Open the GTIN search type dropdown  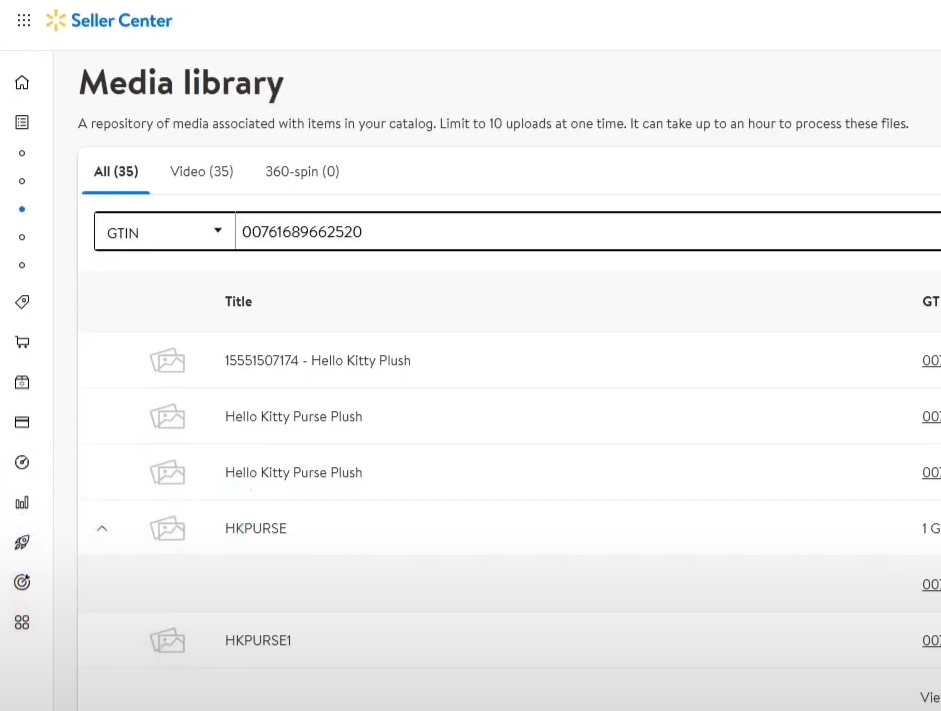(x=164, y=232)
